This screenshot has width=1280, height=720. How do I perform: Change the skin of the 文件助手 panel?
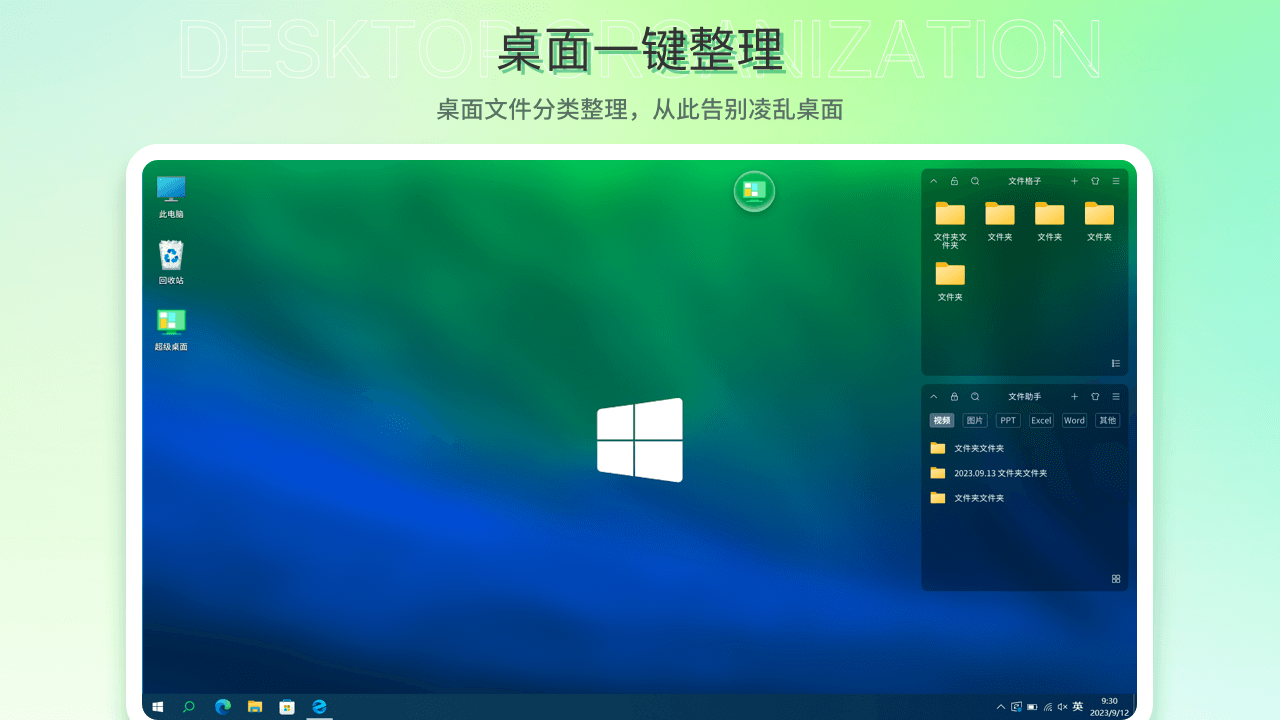(1095, 396)
